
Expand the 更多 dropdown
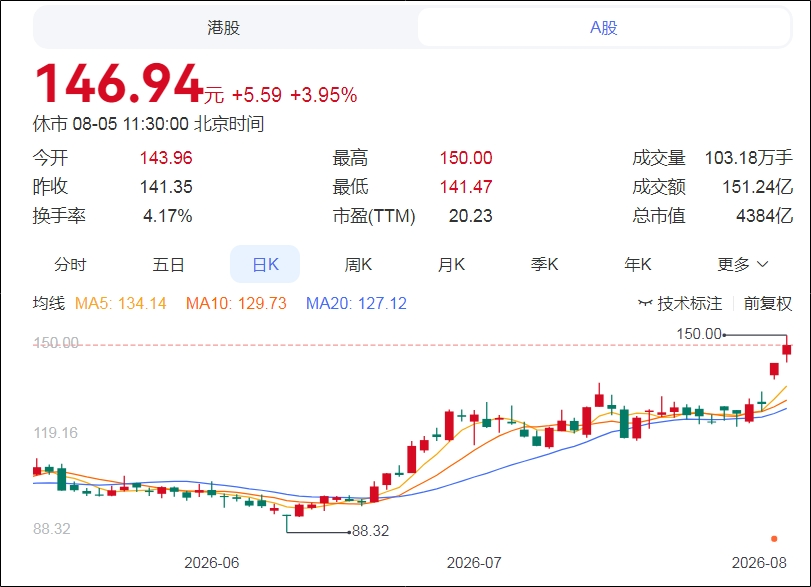pyautogui.click(x=743, y=264)
